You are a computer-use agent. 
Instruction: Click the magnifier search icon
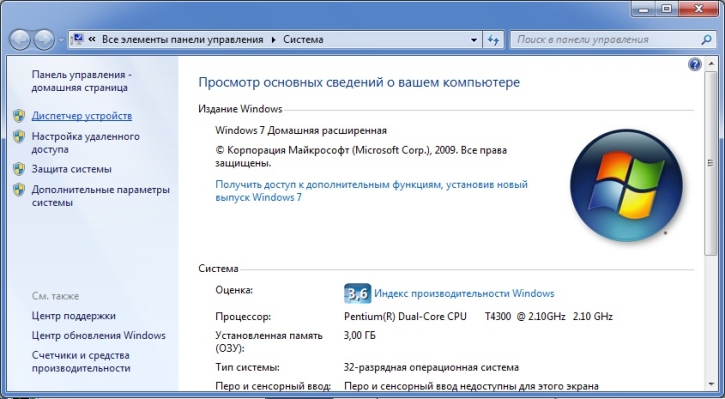click(706, 40)
